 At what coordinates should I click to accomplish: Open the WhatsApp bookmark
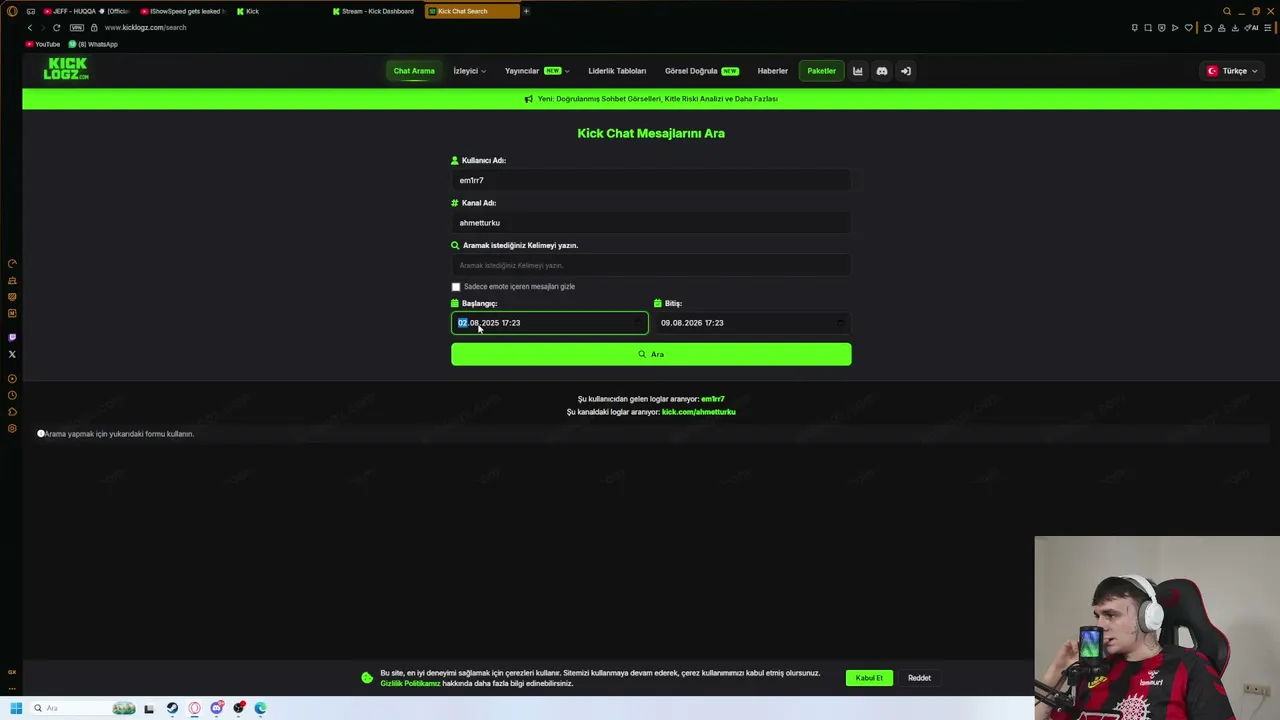(93, 44)
